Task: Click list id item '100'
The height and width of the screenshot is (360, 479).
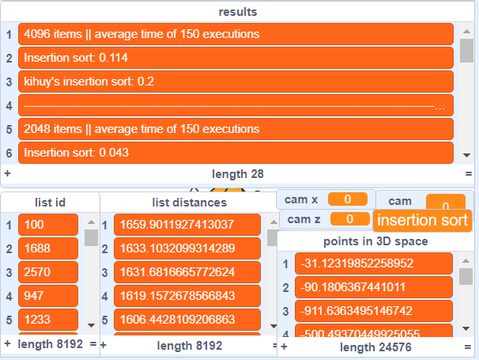Action: 48,225
